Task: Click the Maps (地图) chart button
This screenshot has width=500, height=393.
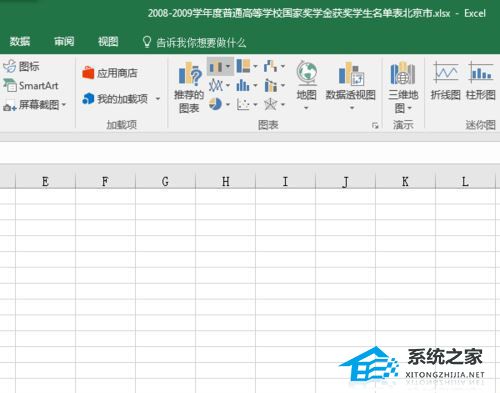Action: tap(306, 85)
